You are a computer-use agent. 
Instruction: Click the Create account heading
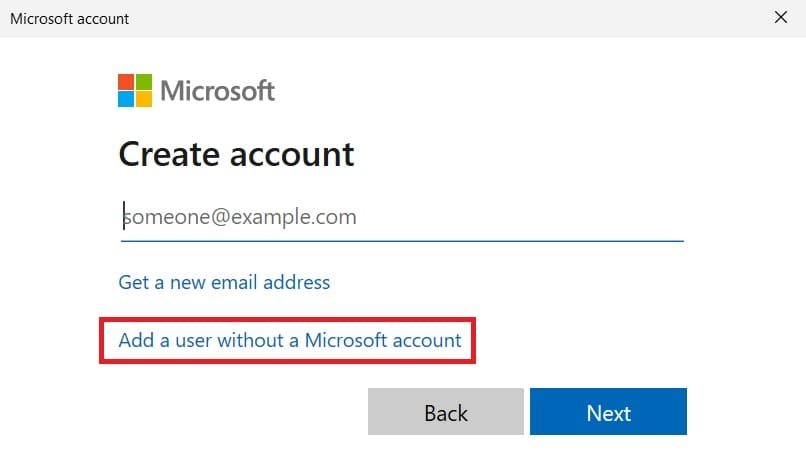pyautogui.click(x=236, y=154)
